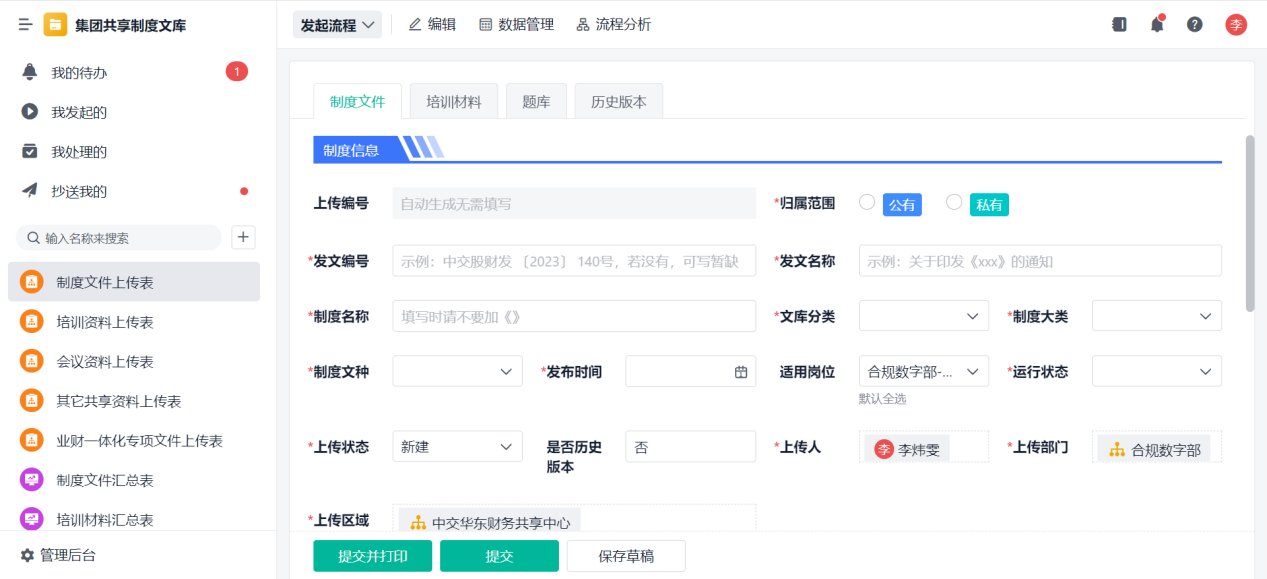Open the 运行状态 dropdown
The image size is (1267, 579).
pos(1156,371)
